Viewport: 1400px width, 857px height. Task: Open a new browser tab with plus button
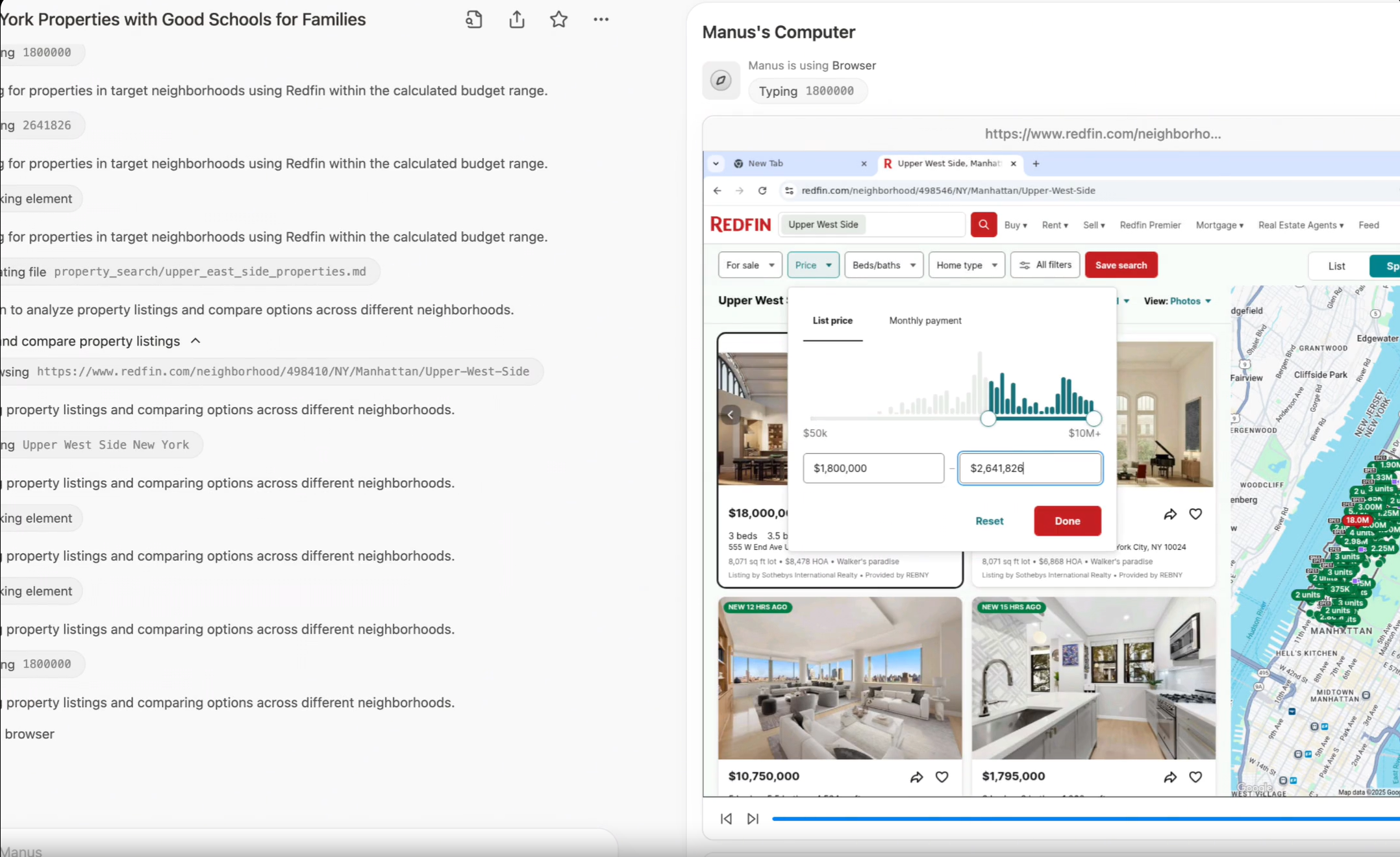pos(1036,164)
